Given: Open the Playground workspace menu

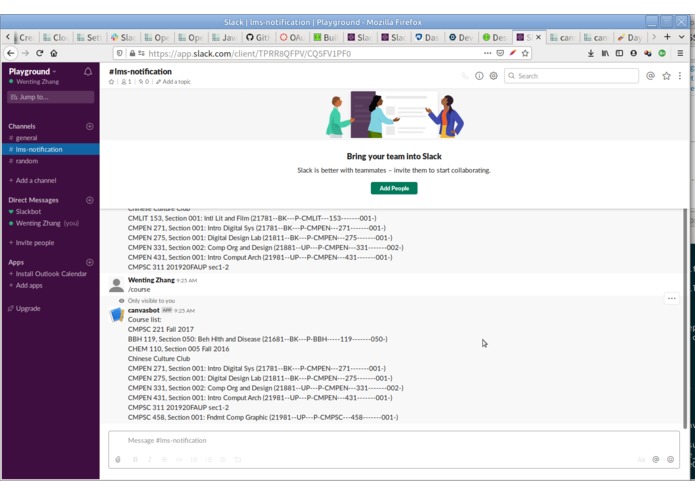Looking at the screenshot, I should pyautogui.click(x=32, y=71).
